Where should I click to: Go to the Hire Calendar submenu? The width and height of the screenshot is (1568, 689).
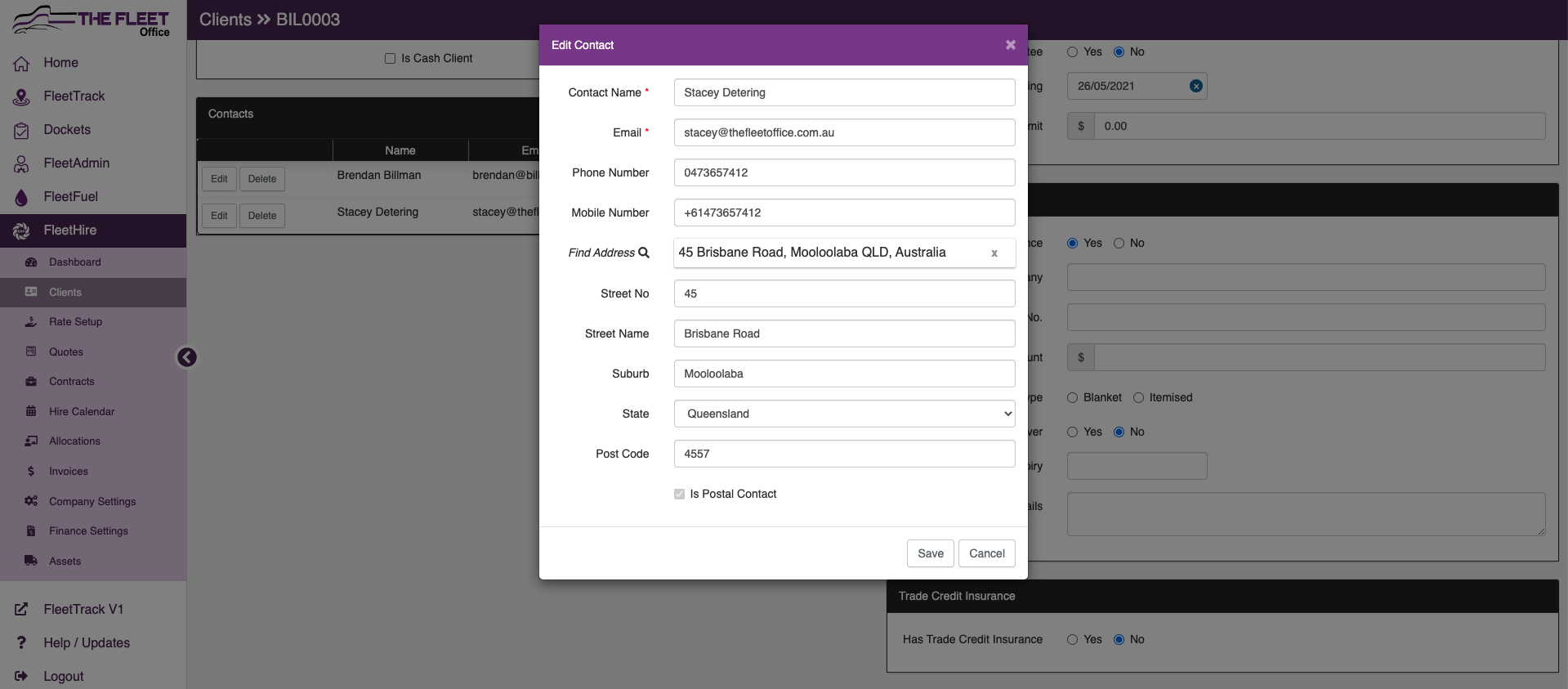[x=93, y=411]
